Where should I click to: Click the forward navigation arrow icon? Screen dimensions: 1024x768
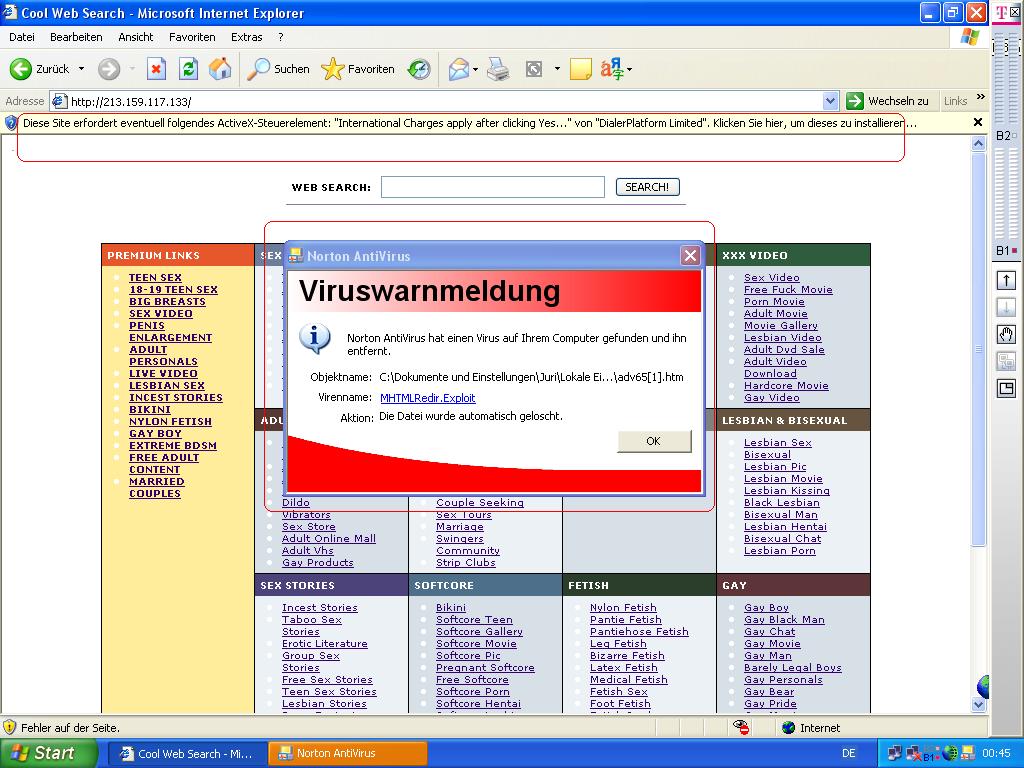(109, 69)
